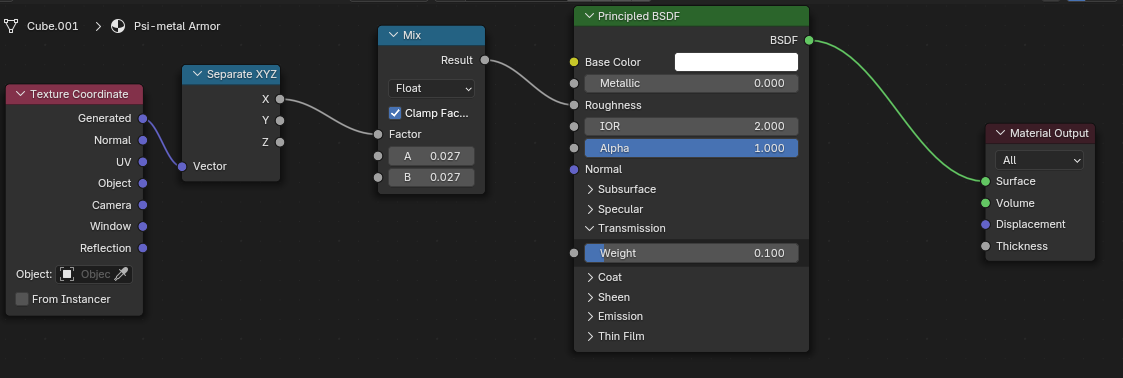The width and height of the screenshot is (1123, 378).
Task: Click the Reflection output socket
Action: (143, 248)
